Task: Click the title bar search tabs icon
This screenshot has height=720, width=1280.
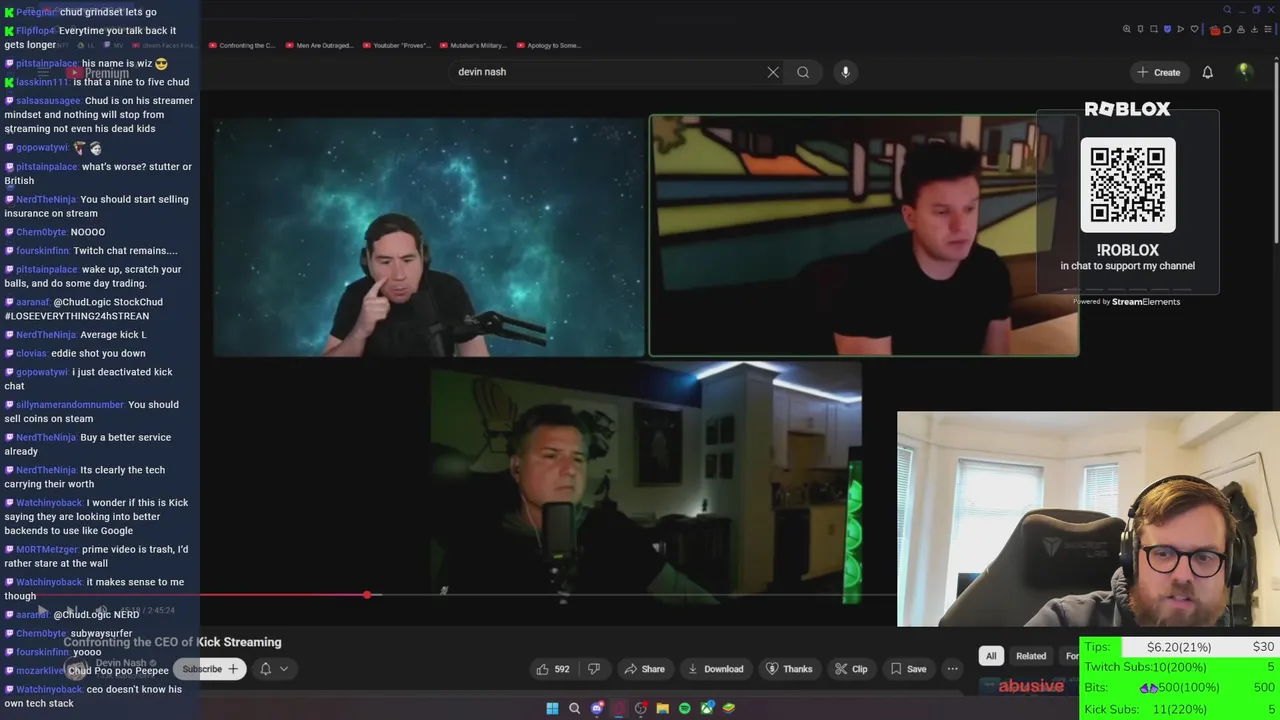Action: tap(1227, 10)
